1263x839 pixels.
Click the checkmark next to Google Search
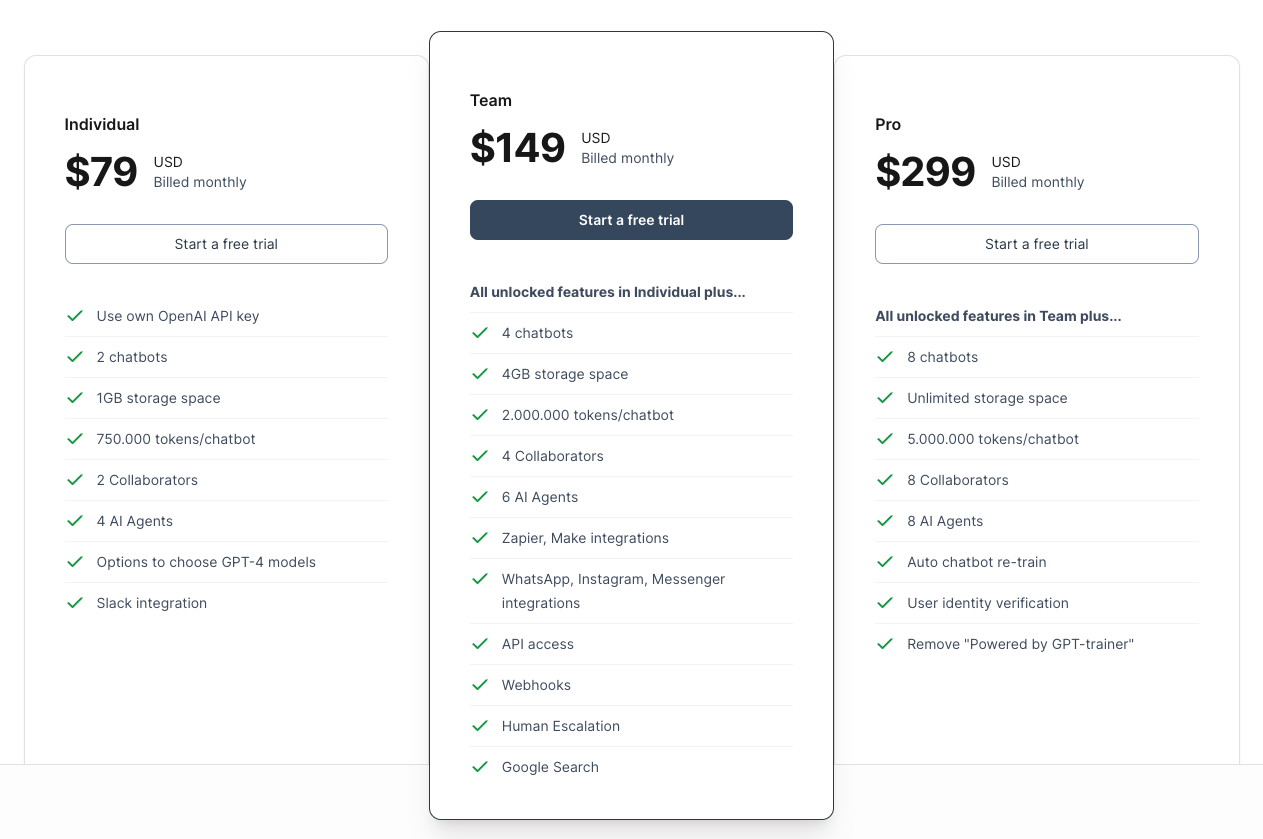[480, 767]
